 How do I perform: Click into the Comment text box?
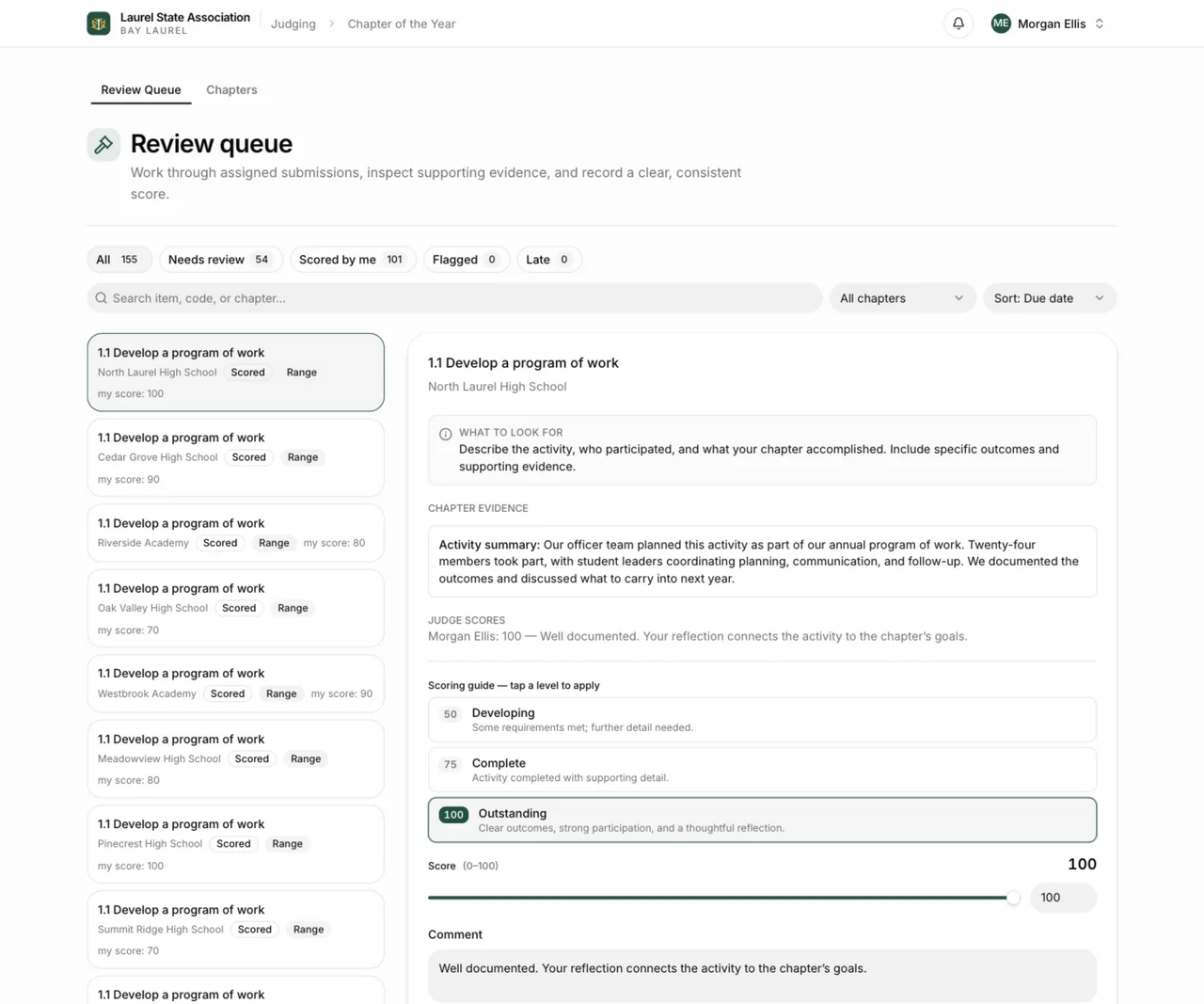762,976
